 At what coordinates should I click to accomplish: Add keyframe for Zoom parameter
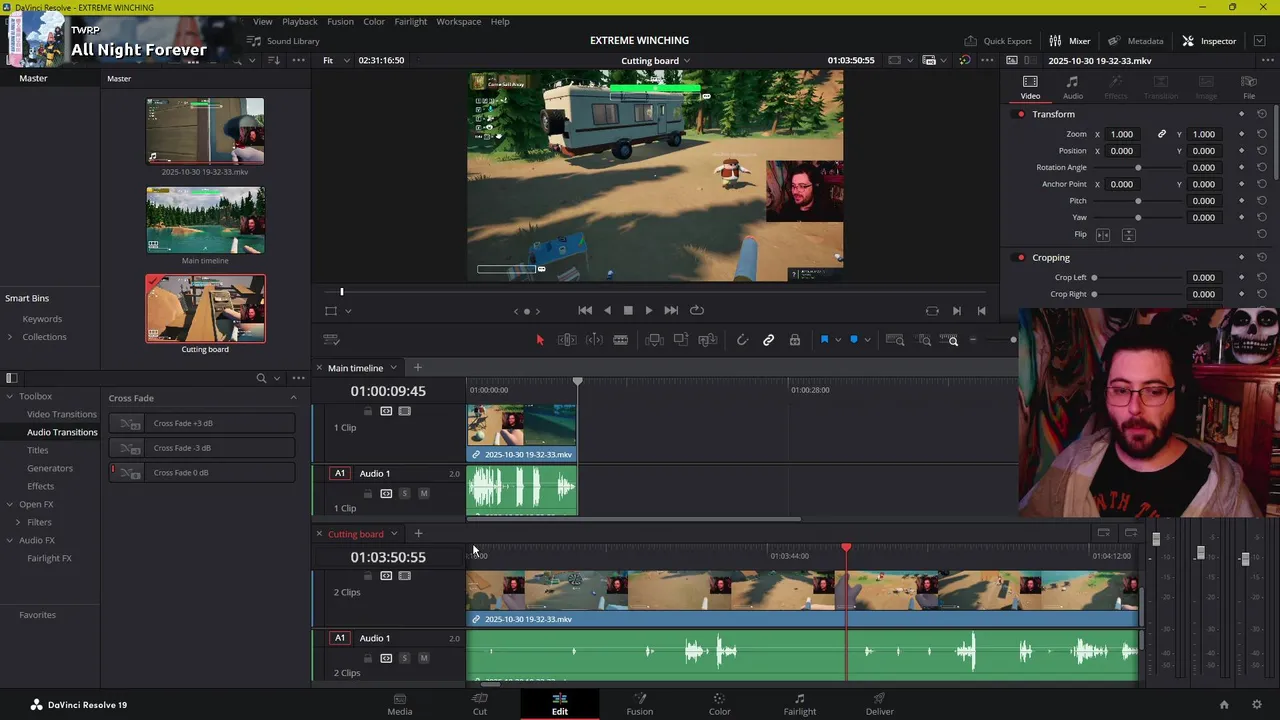[1241, 134]
